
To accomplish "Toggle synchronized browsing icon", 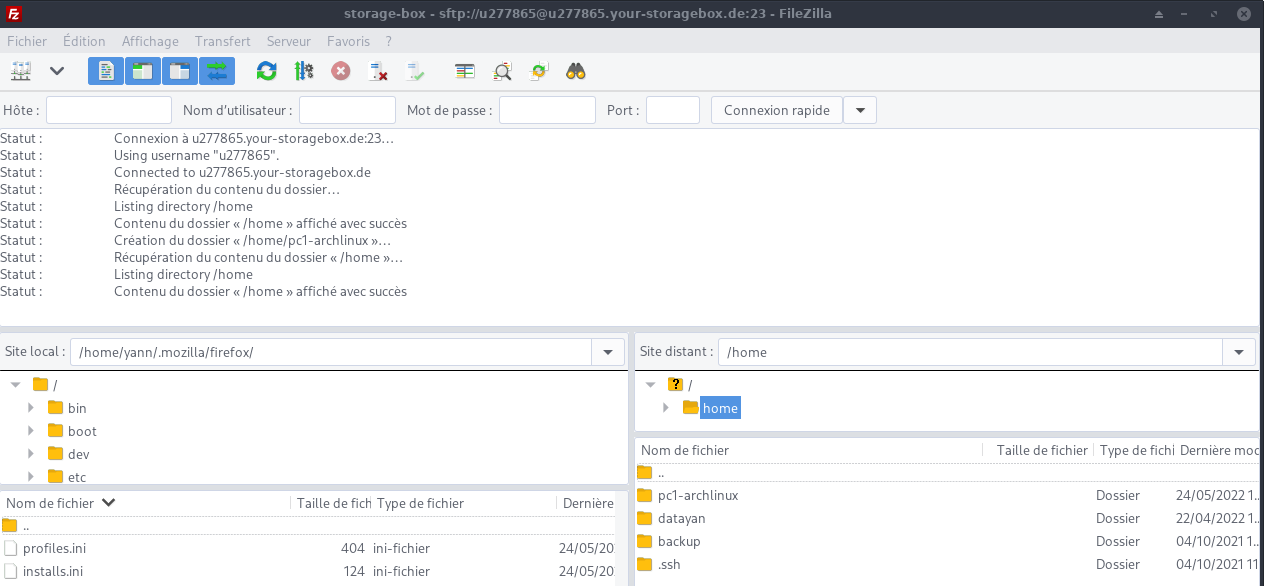I will point(539,71).
